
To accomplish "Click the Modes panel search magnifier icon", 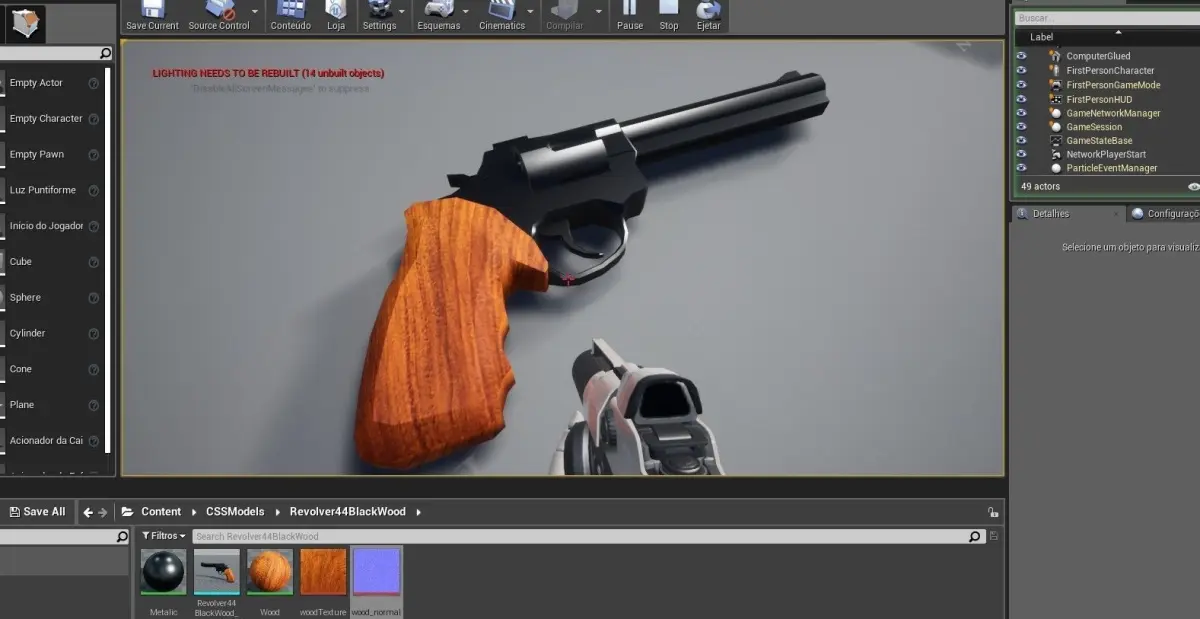I will click(x=105, y=54).
